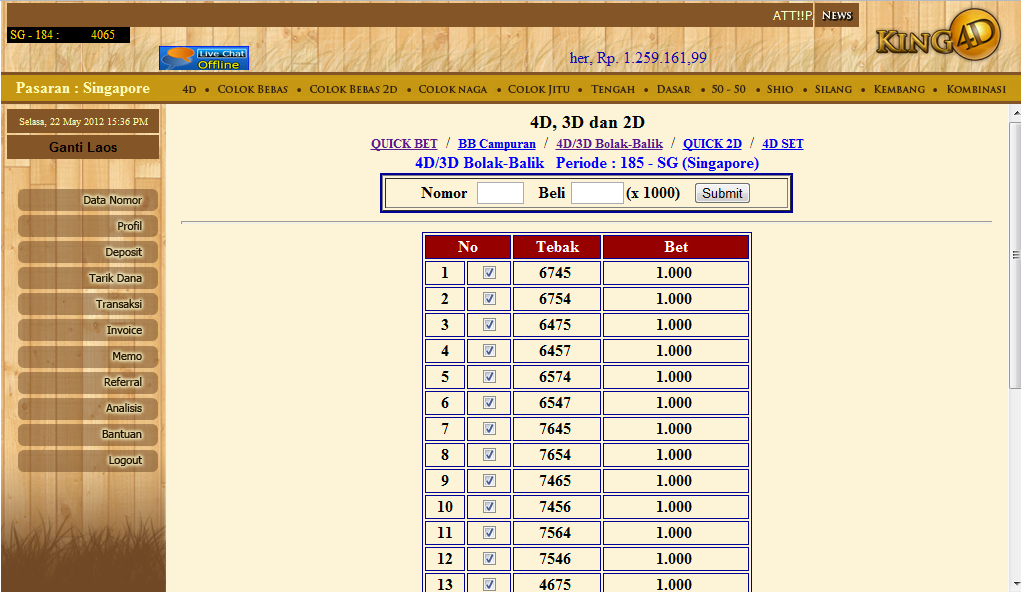Image resolution: width=1021 pixels, height=592 pixels.
Task: Click the KING4D logo
Action: pos(935,34)
